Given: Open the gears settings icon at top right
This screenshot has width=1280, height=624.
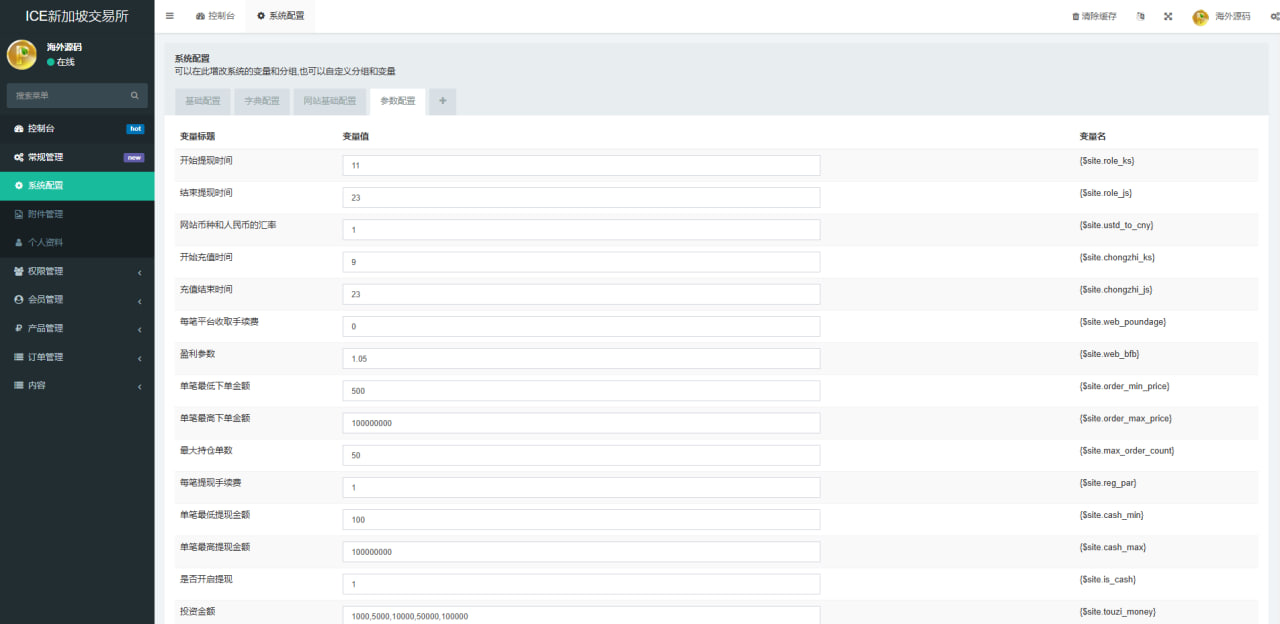Looking at the screenshot, I should 1274,17.
